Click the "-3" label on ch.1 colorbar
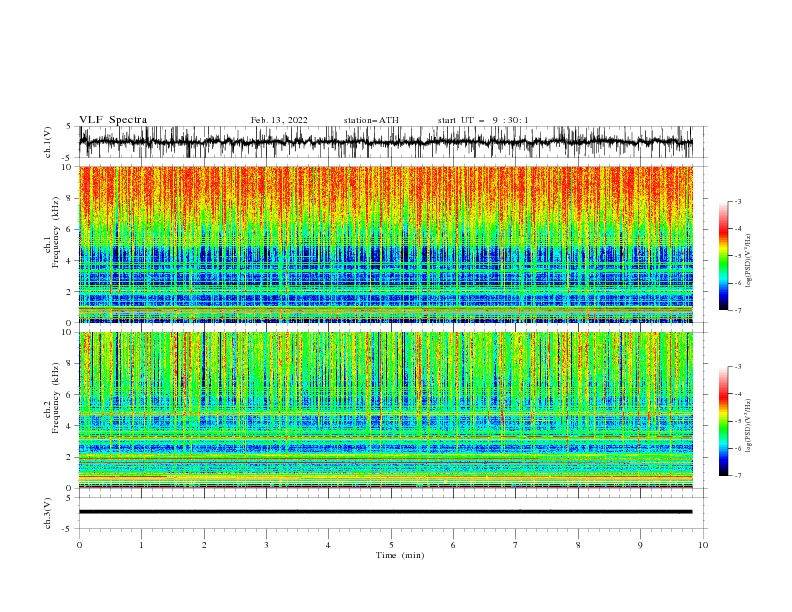The height and width of the screenshot is (612, 792). point(738,201)
